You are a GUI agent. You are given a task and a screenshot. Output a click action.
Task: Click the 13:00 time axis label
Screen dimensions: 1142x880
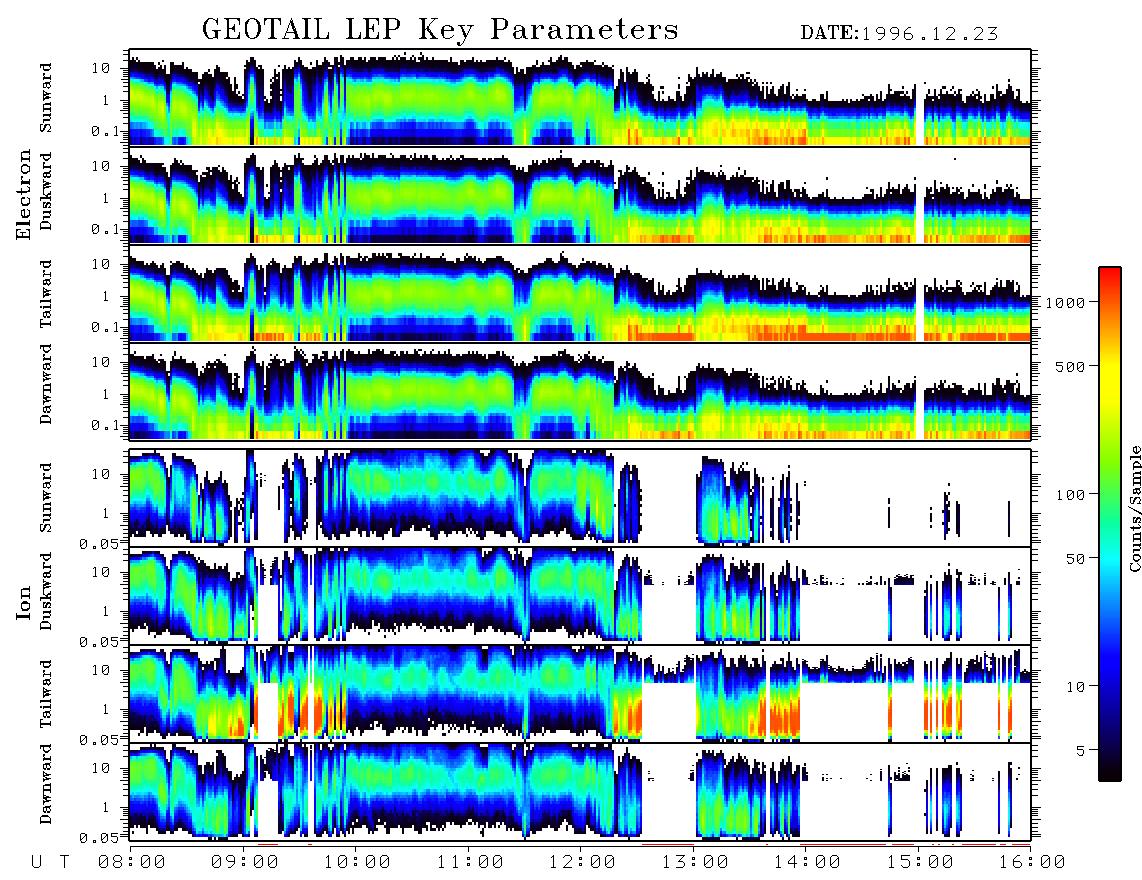(695, 863)
